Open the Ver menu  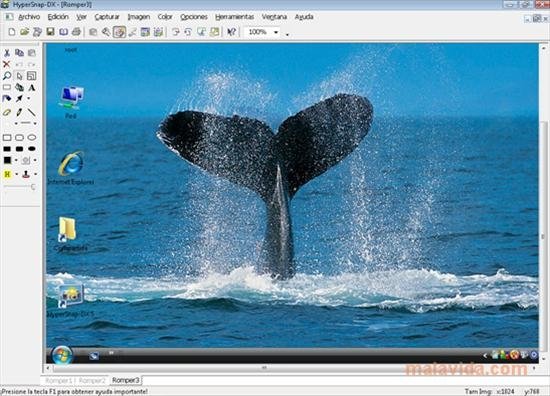81,17
